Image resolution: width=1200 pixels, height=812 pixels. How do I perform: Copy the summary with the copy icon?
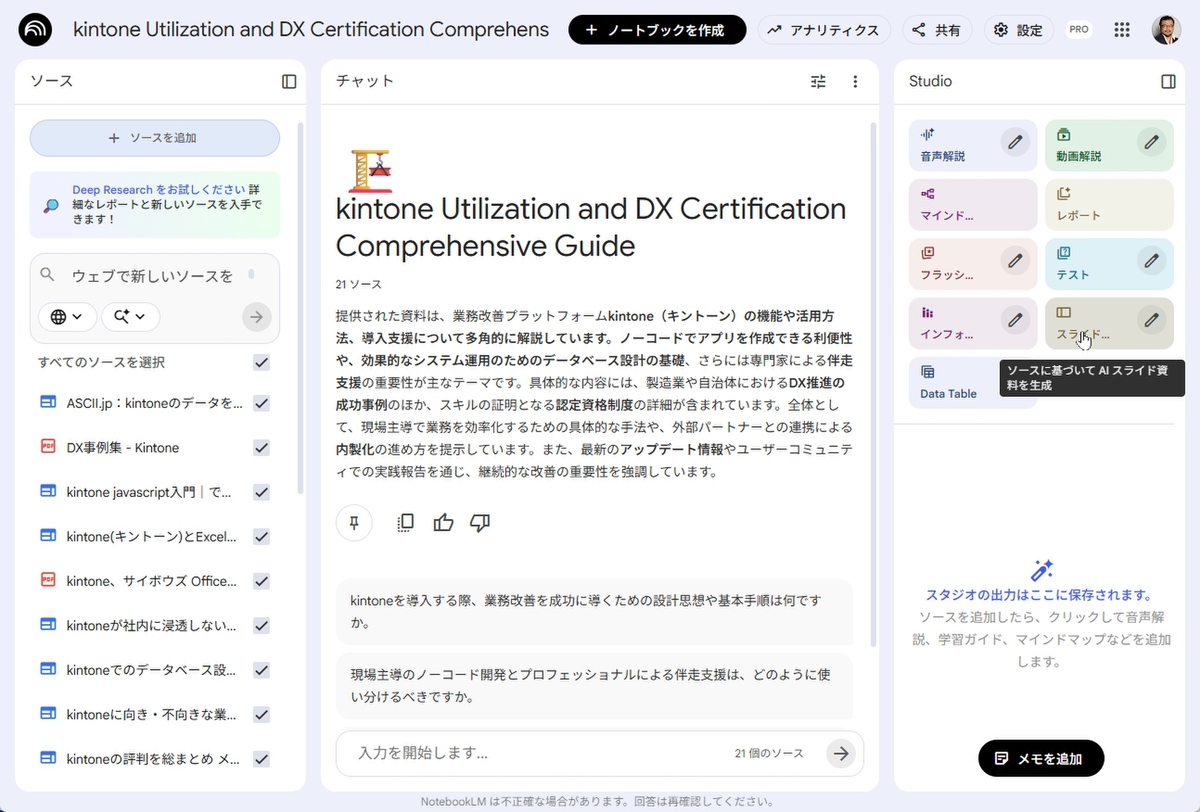click(405, 523)
